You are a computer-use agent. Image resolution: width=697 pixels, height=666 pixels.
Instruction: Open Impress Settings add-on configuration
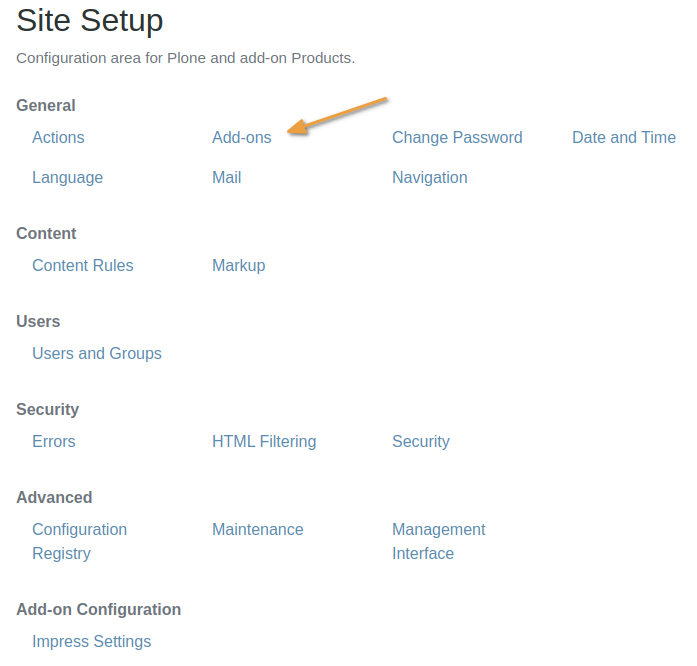(x=91, y=642)
